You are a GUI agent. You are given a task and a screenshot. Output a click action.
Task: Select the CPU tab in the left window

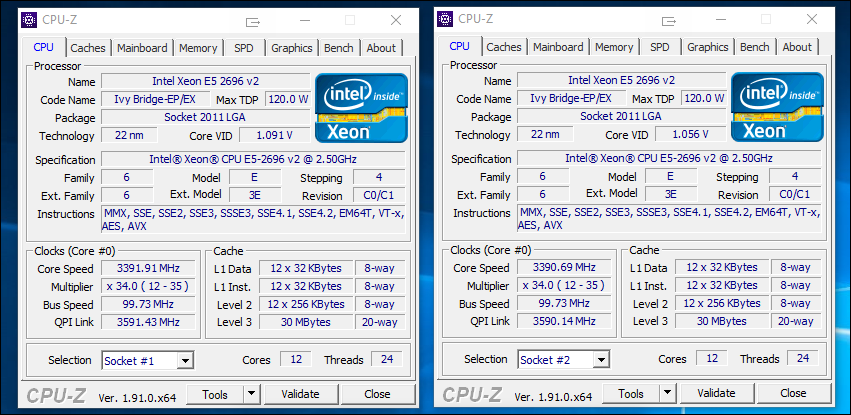pyautogui.click(x=43, y=47)
